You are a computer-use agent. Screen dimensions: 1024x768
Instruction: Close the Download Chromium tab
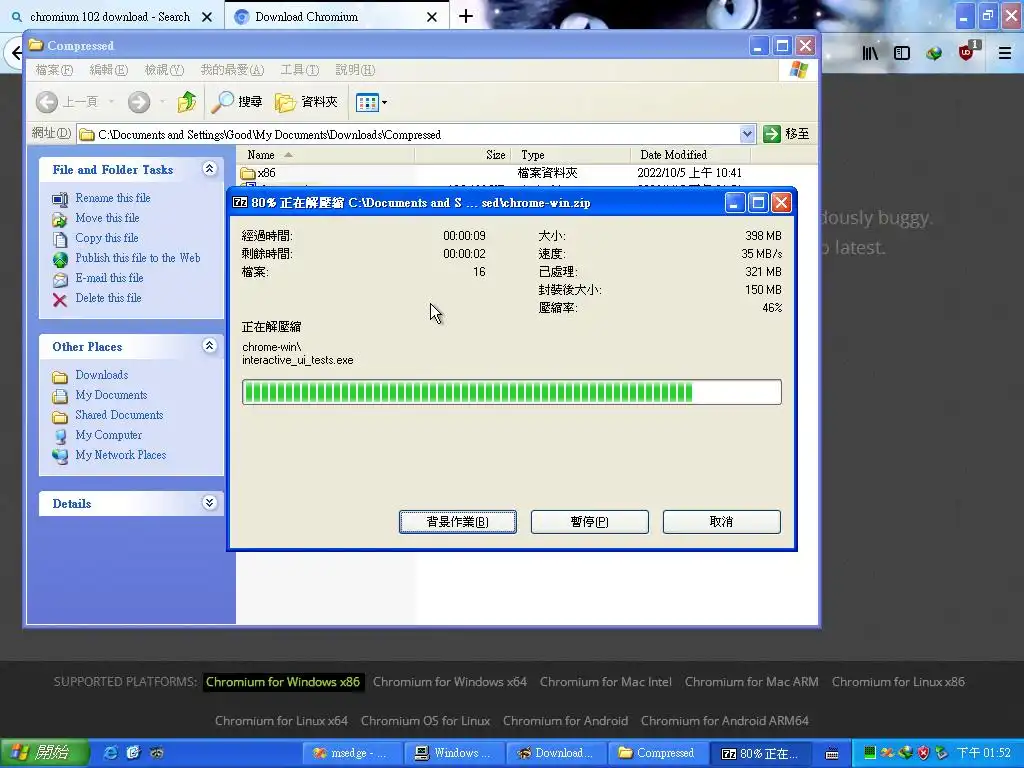(x=432, y=17)
